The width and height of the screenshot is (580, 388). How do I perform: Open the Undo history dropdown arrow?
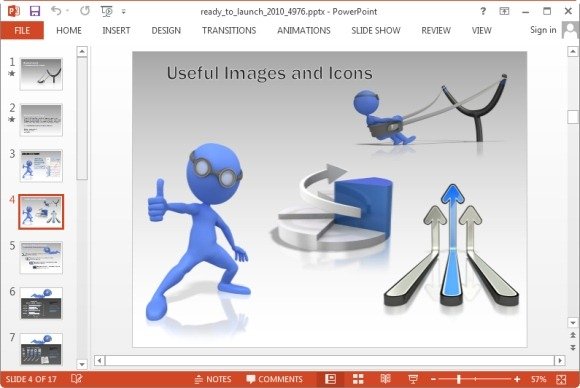[x=67, y=11]
